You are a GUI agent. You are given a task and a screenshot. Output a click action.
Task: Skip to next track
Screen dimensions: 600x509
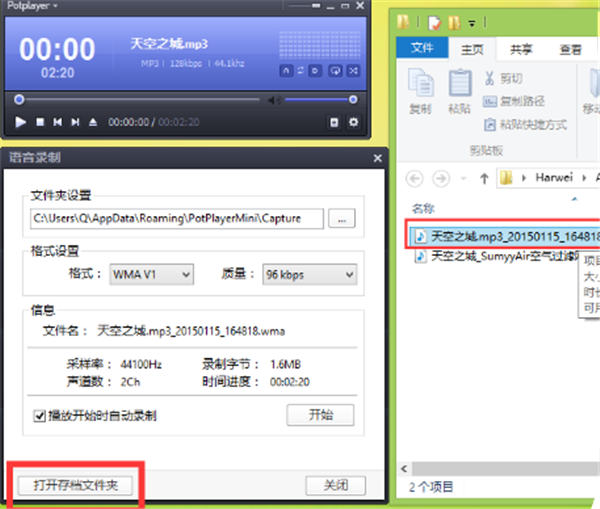[x=75, y=122]
